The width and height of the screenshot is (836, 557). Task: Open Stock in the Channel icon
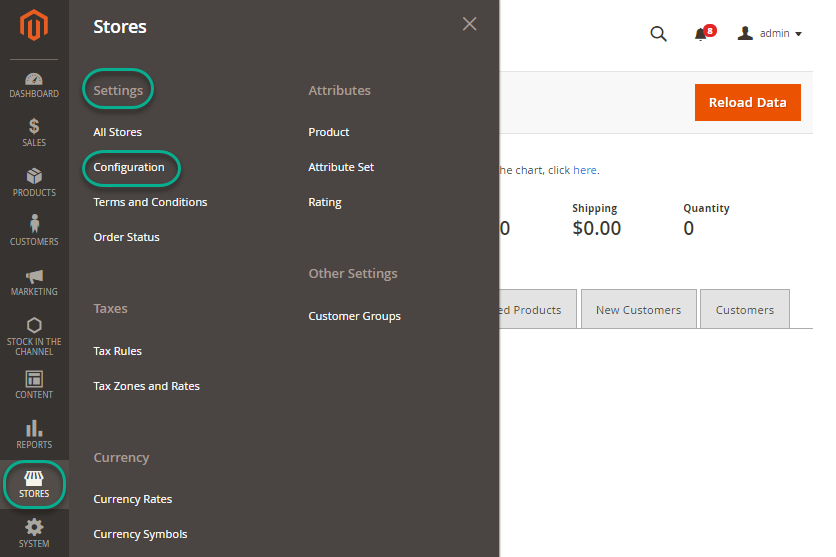tap(34, 326)
